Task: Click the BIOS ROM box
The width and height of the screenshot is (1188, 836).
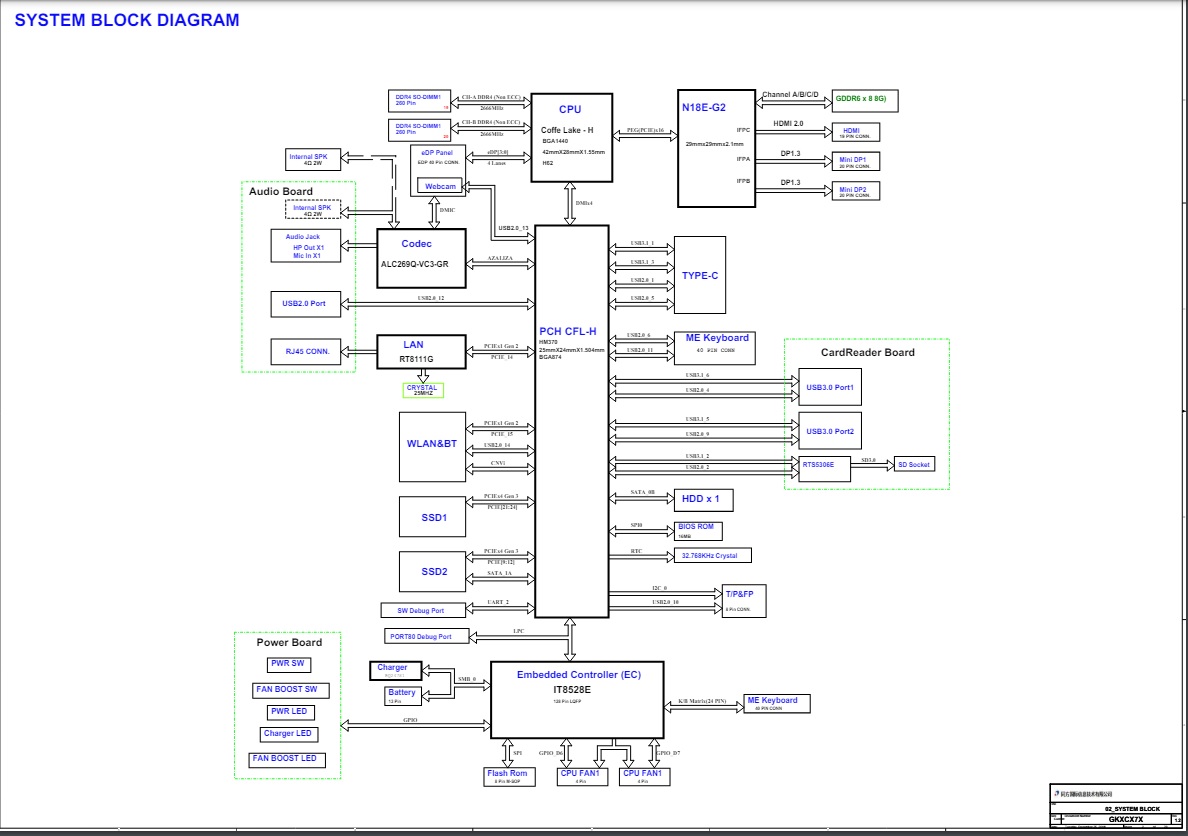Action: [x=698, y=531]
